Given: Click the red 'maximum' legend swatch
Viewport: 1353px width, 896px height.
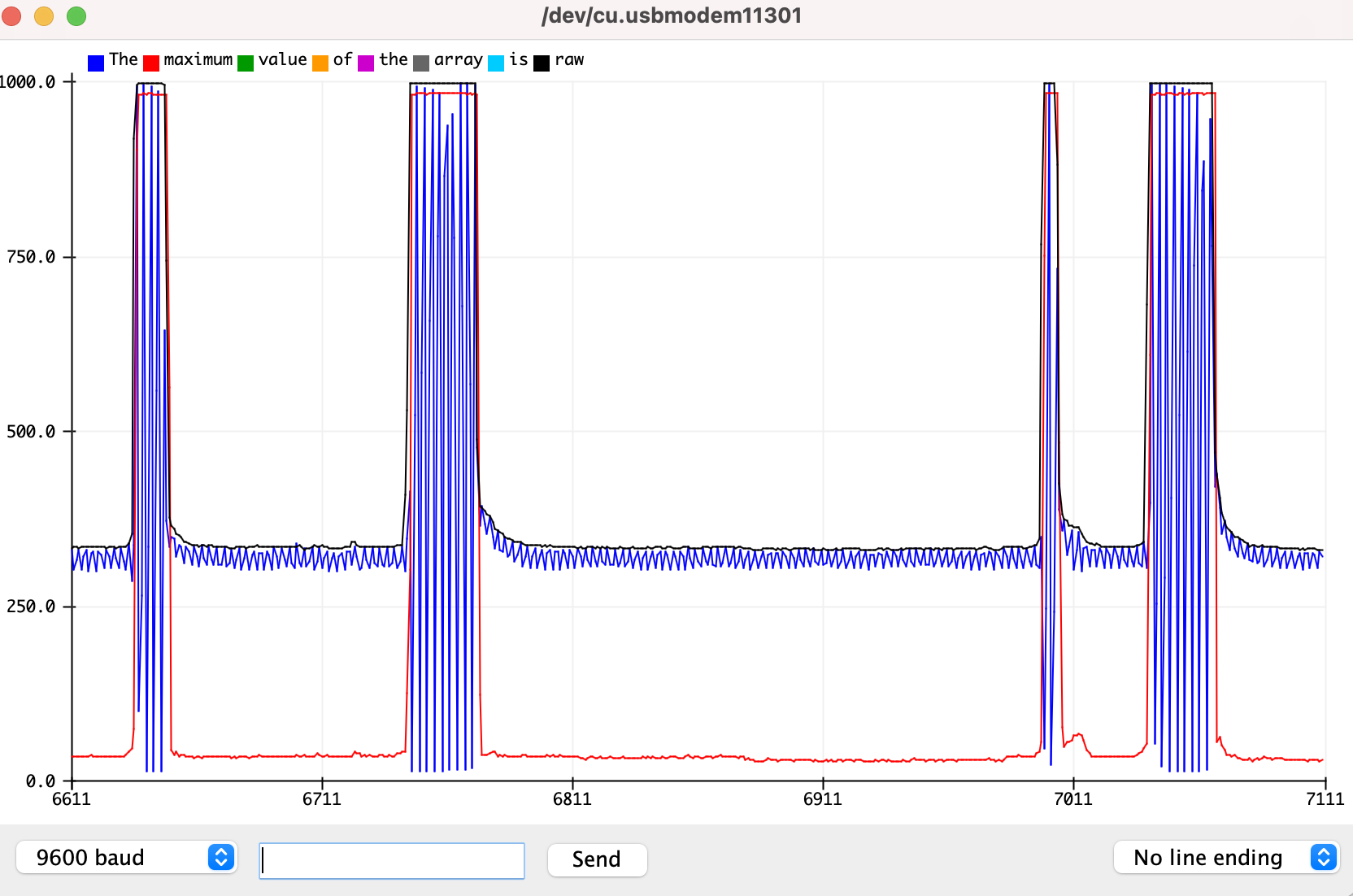Looking at the screenshot, I should [x=151, y=63].
